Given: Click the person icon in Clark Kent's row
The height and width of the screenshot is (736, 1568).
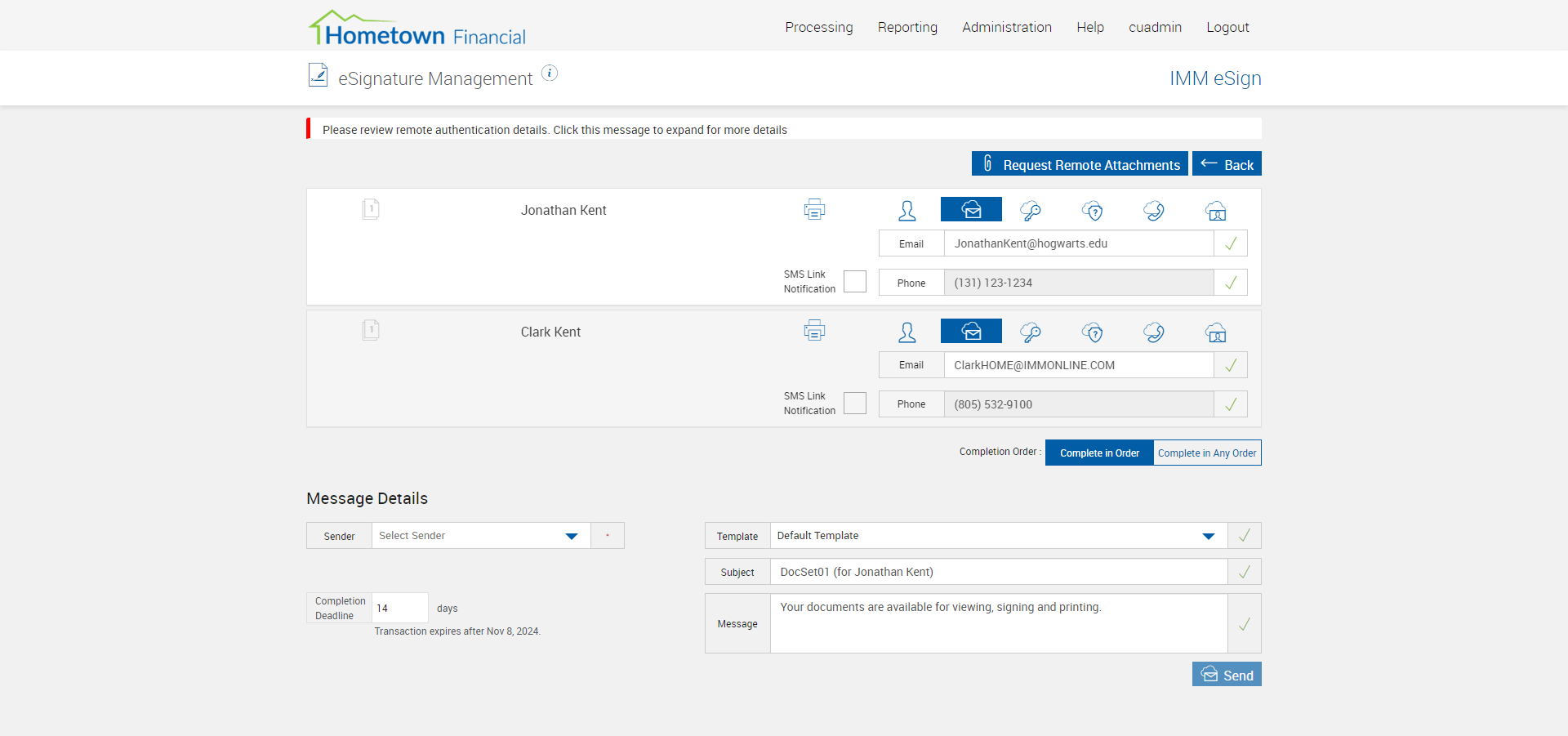Looking at the screenshot, I should pos(906,332).
